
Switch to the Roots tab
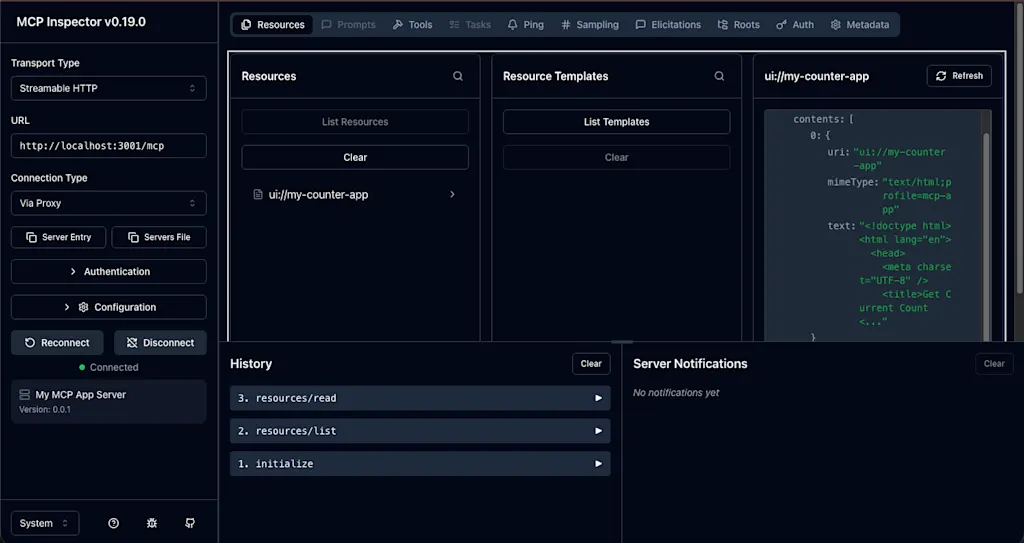click(738, 25)
